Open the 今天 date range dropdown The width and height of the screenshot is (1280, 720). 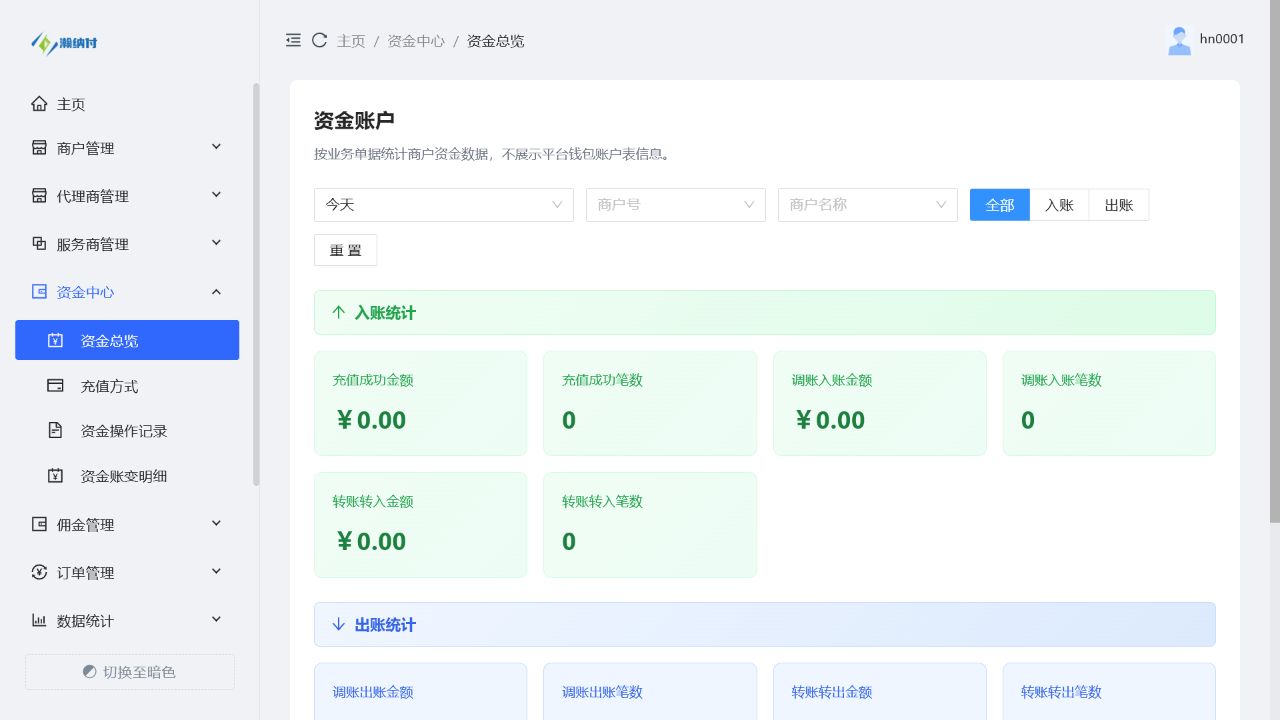click(x=444, y=205)
